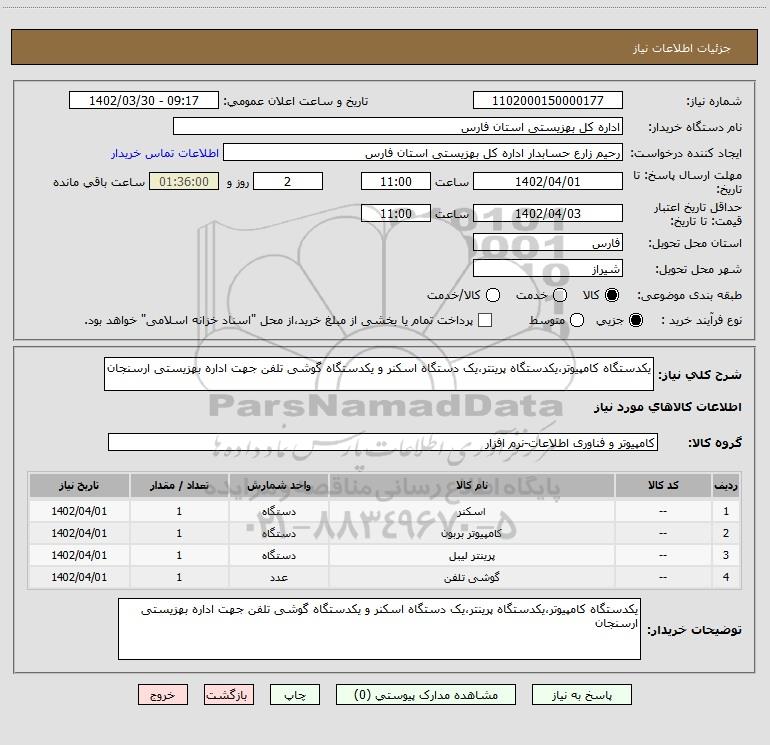Click the پاسخ به نیاز button
Image resolution: width=770 pixels, height=745 pixels.
click(x=582, y=695)
